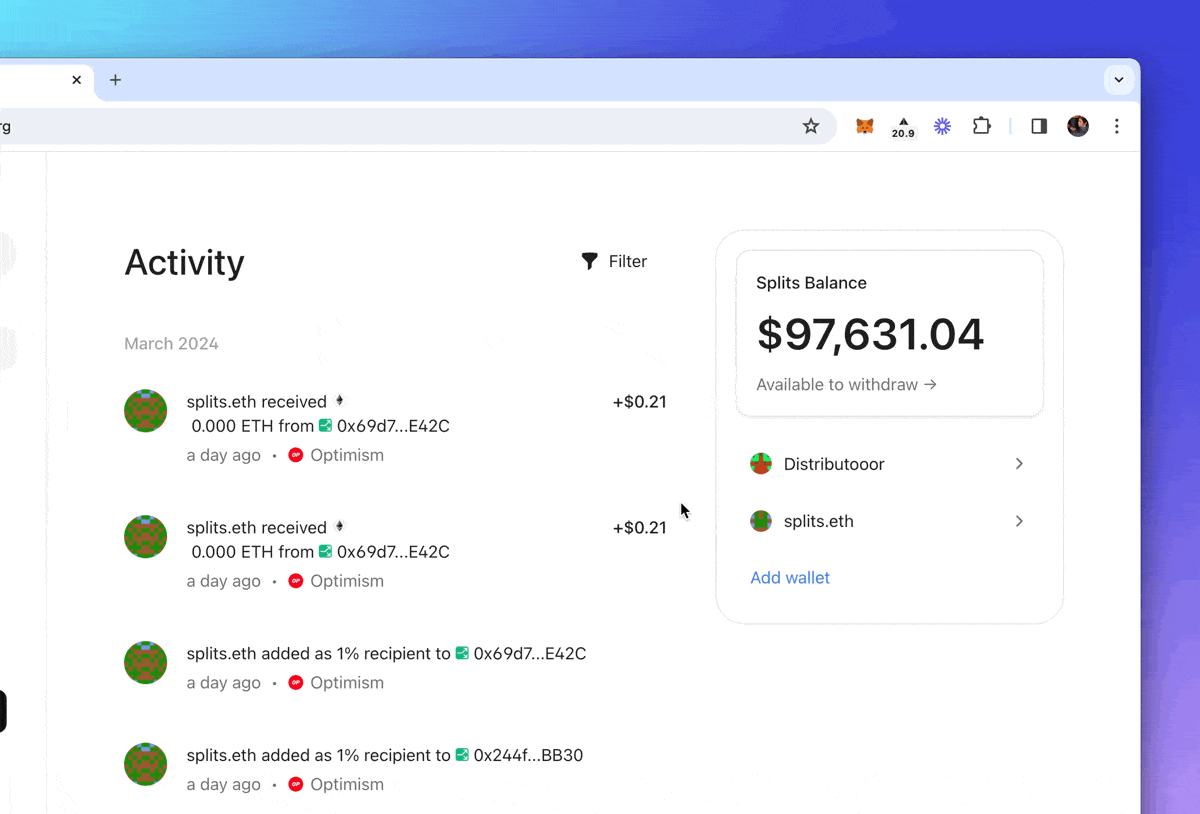Viewport: 1200px width, 814px height.
Task: Click the March 2024 date heading
Action: (x=171, y=343)
